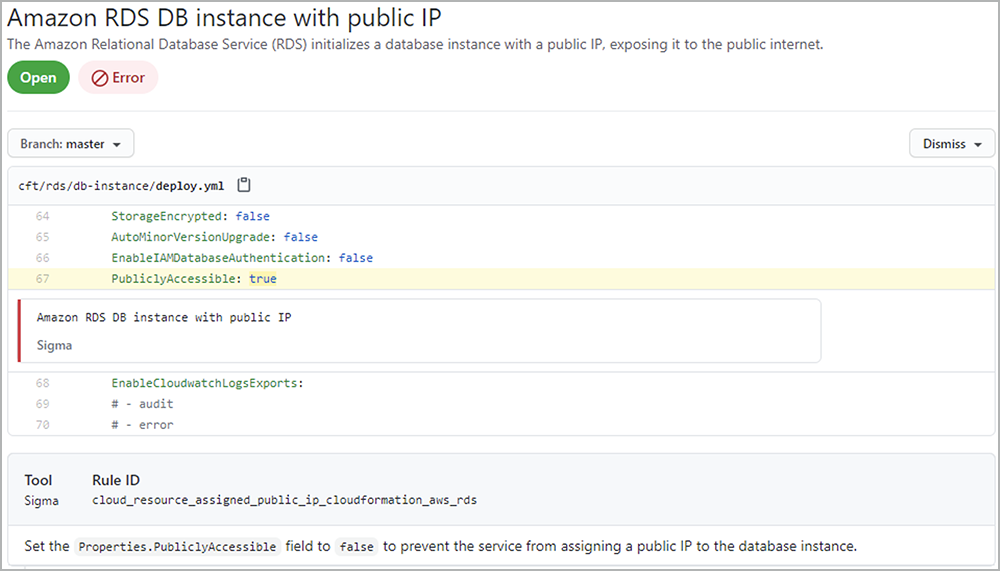This screenshot has height=571, width=1000.
Task: Select line number 65
Action: (x=42, y=237)
